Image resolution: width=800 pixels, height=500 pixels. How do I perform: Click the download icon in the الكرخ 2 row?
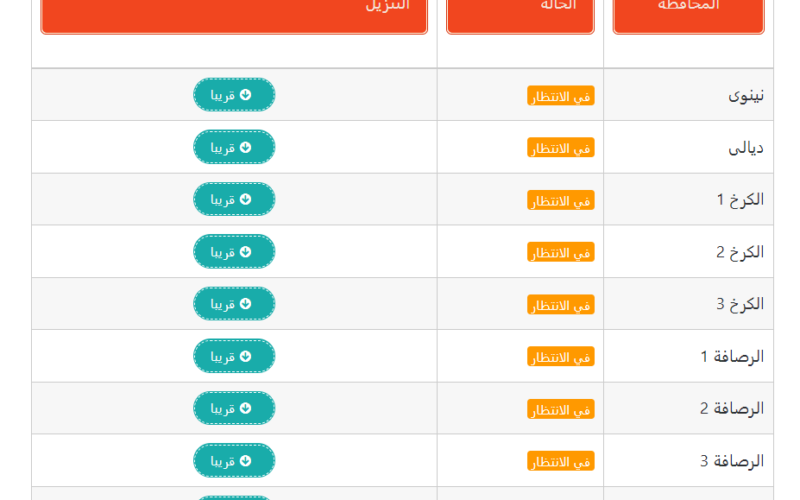[245, 252]
